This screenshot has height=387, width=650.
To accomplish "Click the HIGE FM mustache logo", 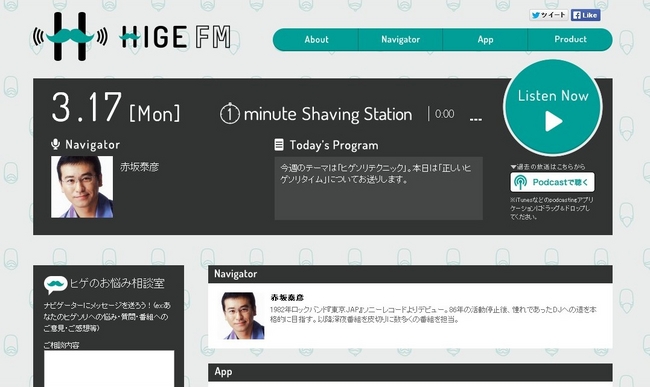I will coord(70,36).
